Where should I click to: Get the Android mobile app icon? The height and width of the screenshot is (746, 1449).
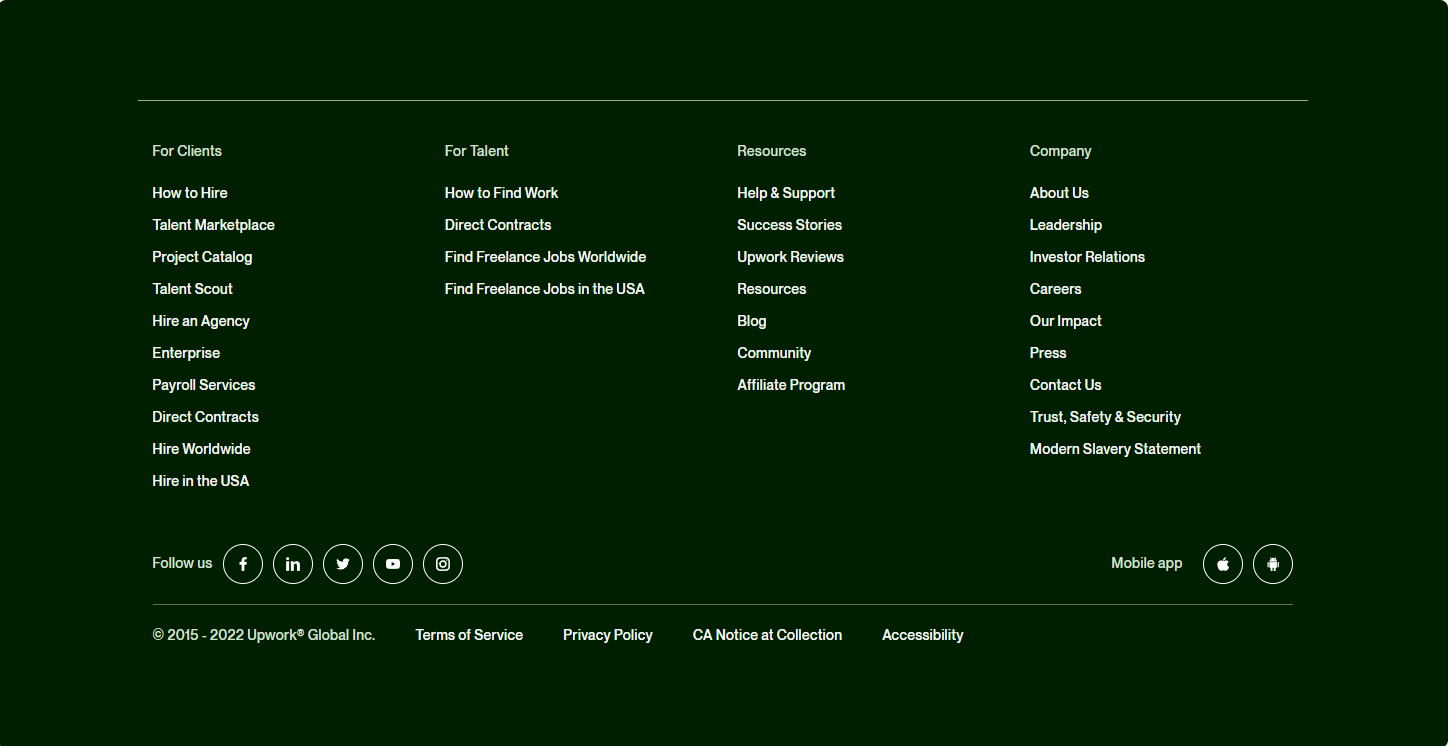[x=1272, y=564]
